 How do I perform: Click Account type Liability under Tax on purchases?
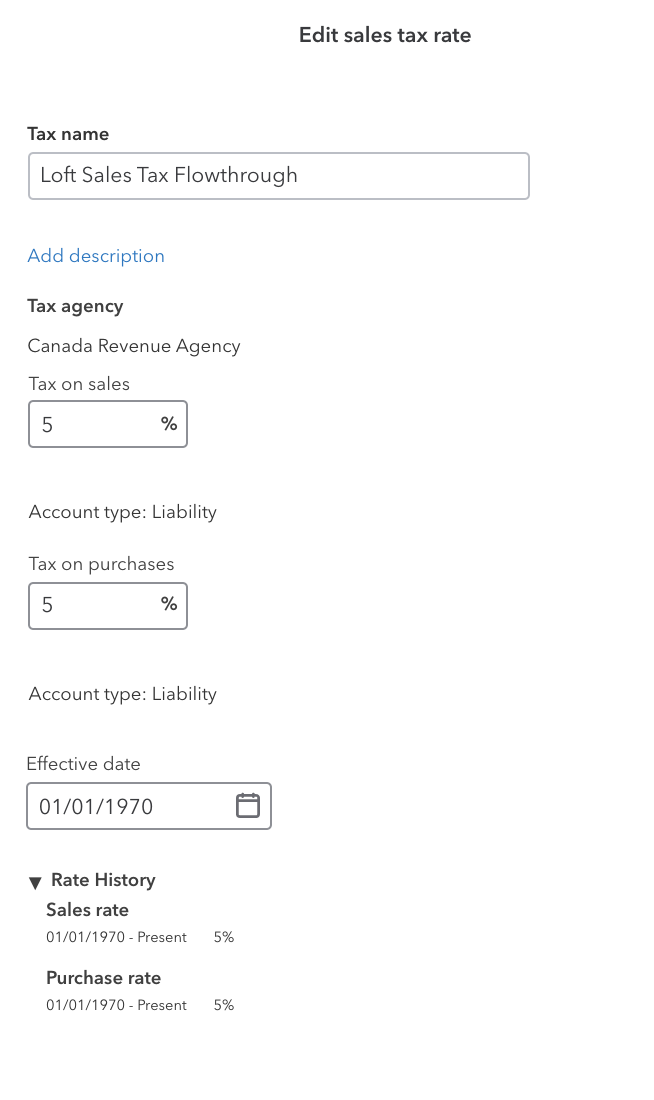[x=122, y=694]
